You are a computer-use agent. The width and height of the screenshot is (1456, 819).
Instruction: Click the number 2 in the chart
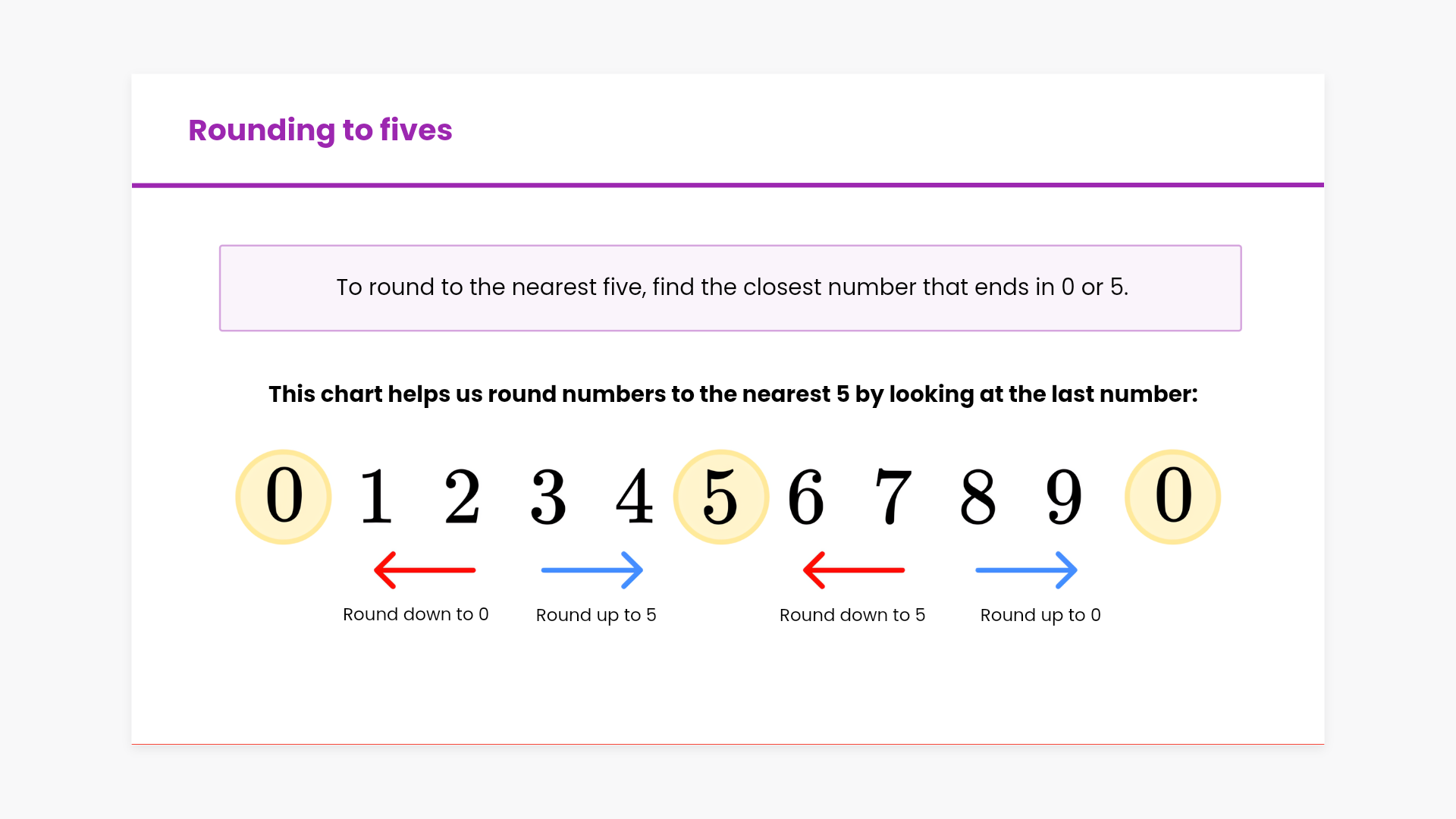click(462, 497)
